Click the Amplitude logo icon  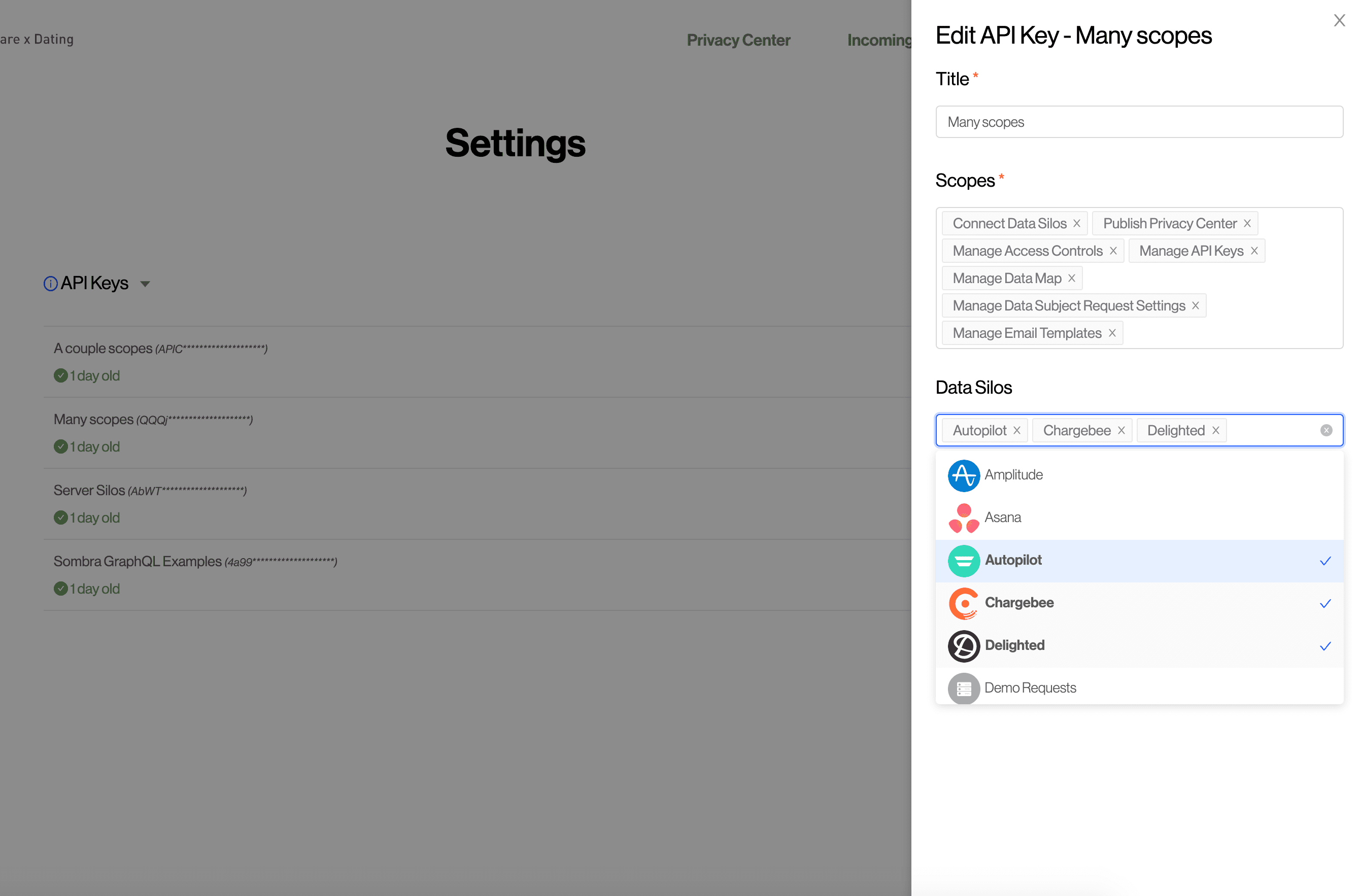(964, 475)
